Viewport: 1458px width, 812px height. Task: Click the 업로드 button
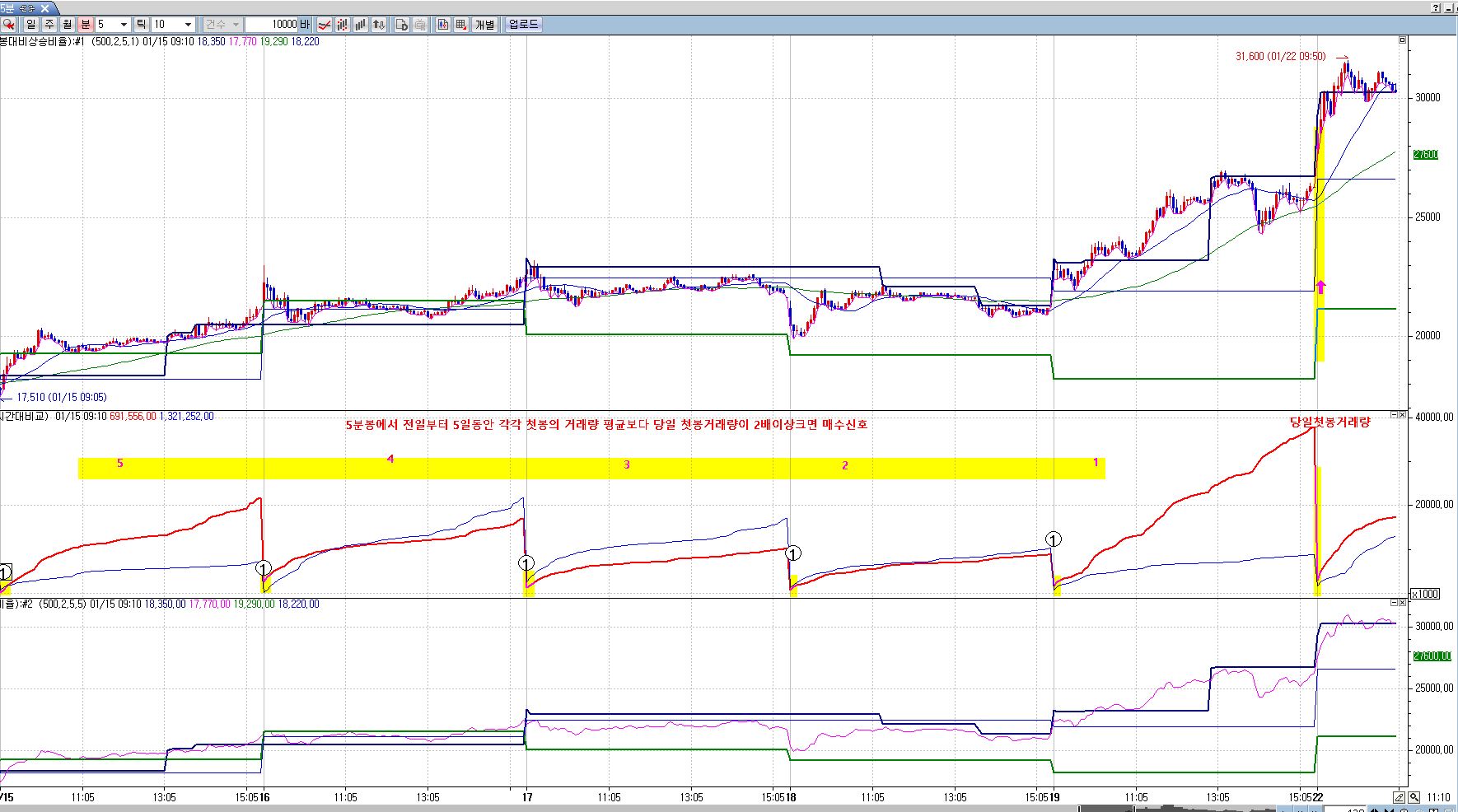(523, 25)
